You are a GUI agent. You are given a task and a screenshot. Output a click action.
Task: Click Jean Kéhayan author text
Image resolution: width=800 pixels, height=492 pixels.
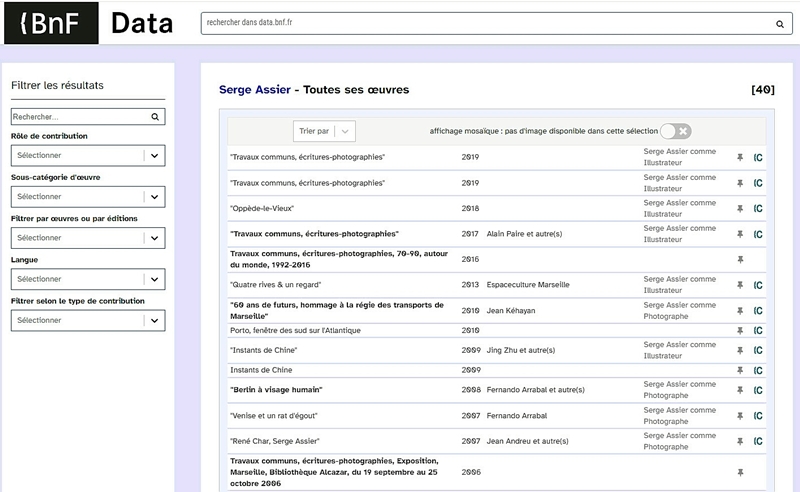(511, 310)
